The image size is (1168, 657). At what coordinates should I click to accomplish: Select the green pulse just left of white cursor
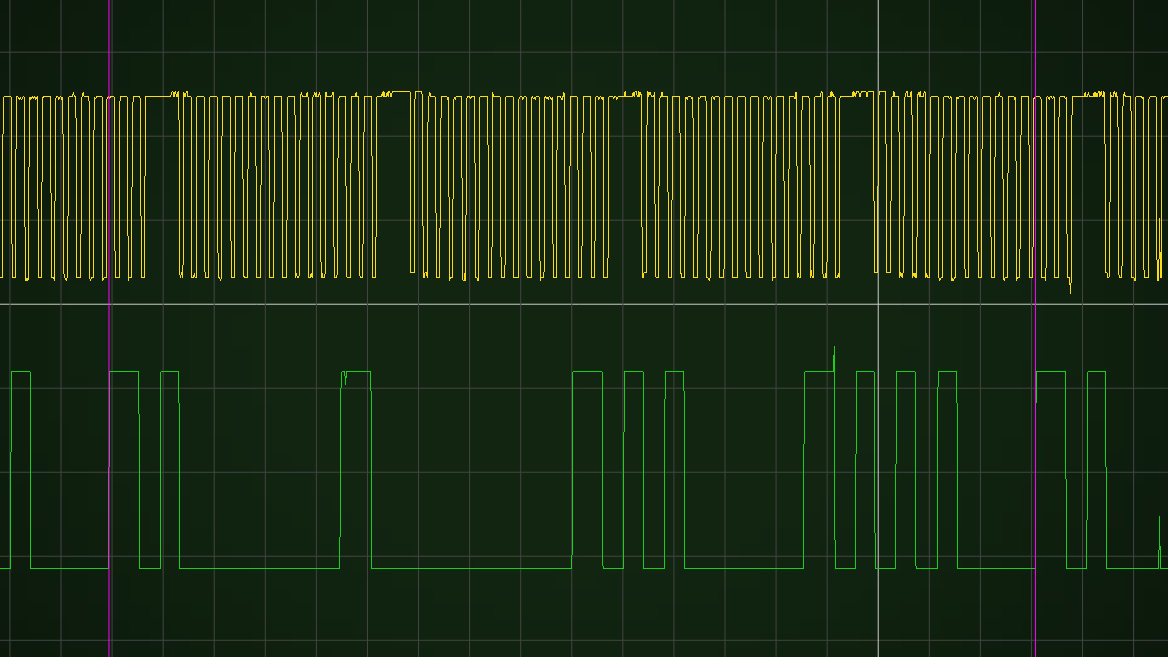click(x=865, y=372)
